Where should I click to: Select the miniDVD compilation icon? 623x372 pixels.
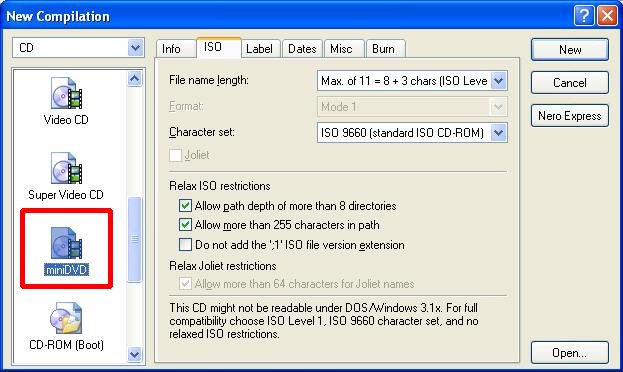[66, 243]
